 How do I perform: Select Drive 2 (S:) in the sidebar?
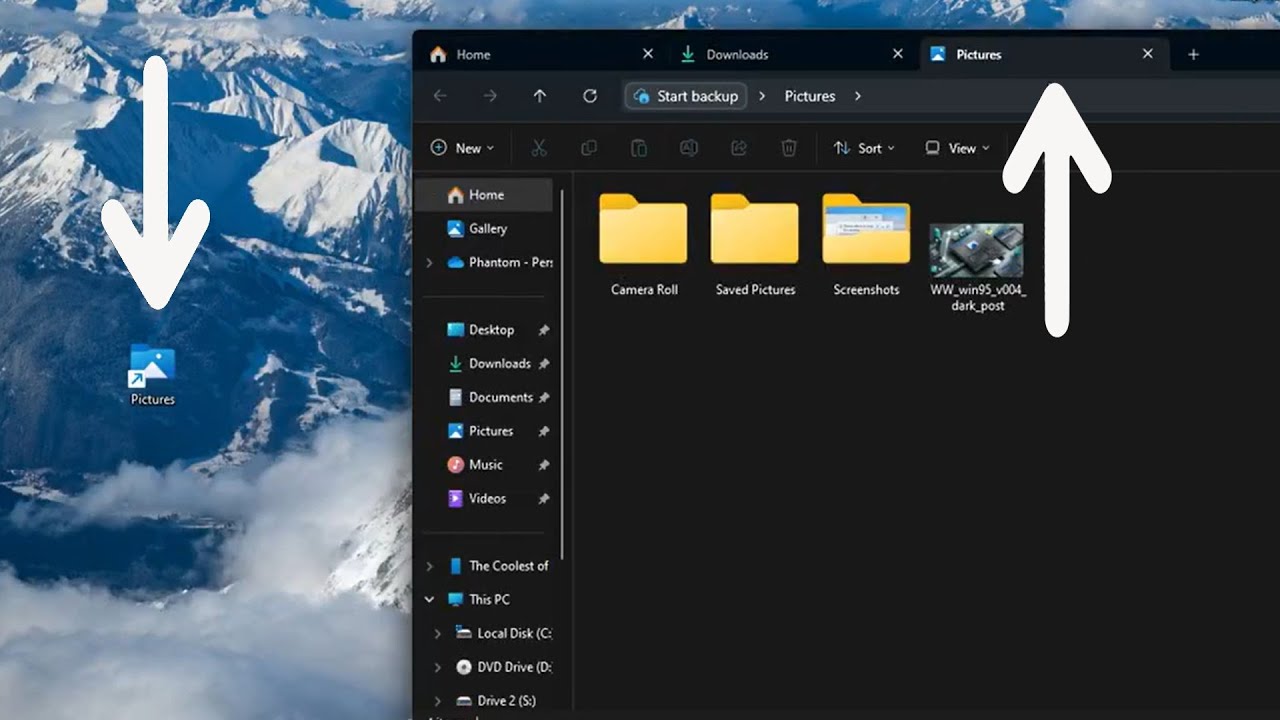(x=495, y=701)
